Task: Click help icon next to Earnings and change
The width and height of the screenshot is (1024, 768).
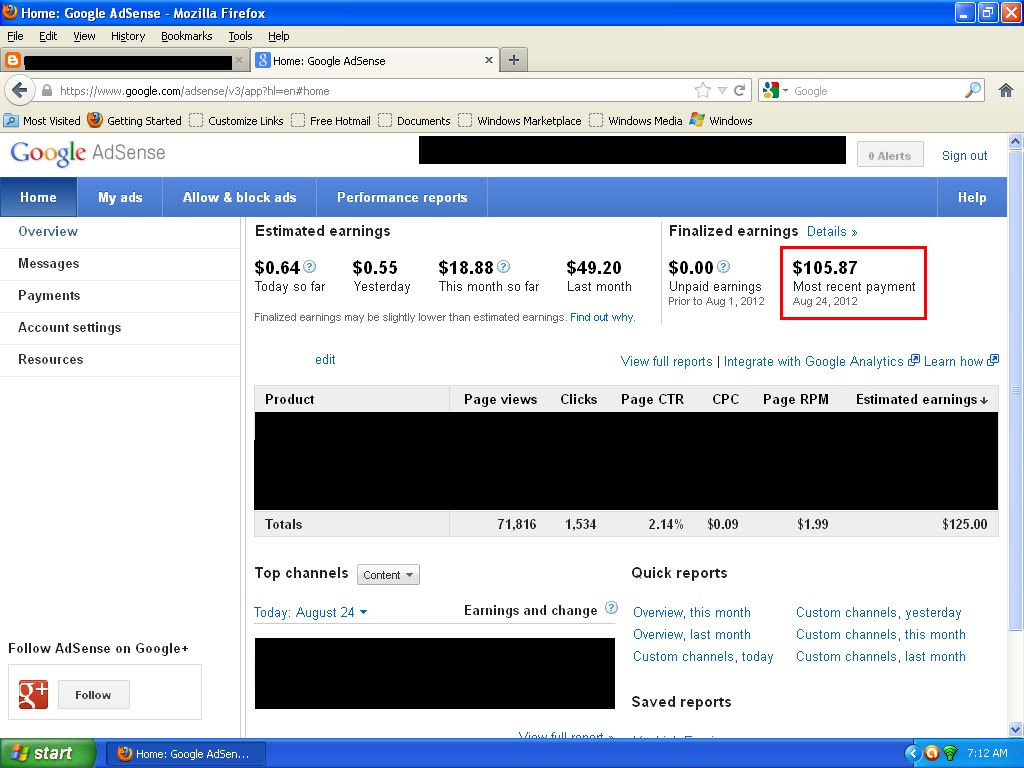Action: click(611, 608)
